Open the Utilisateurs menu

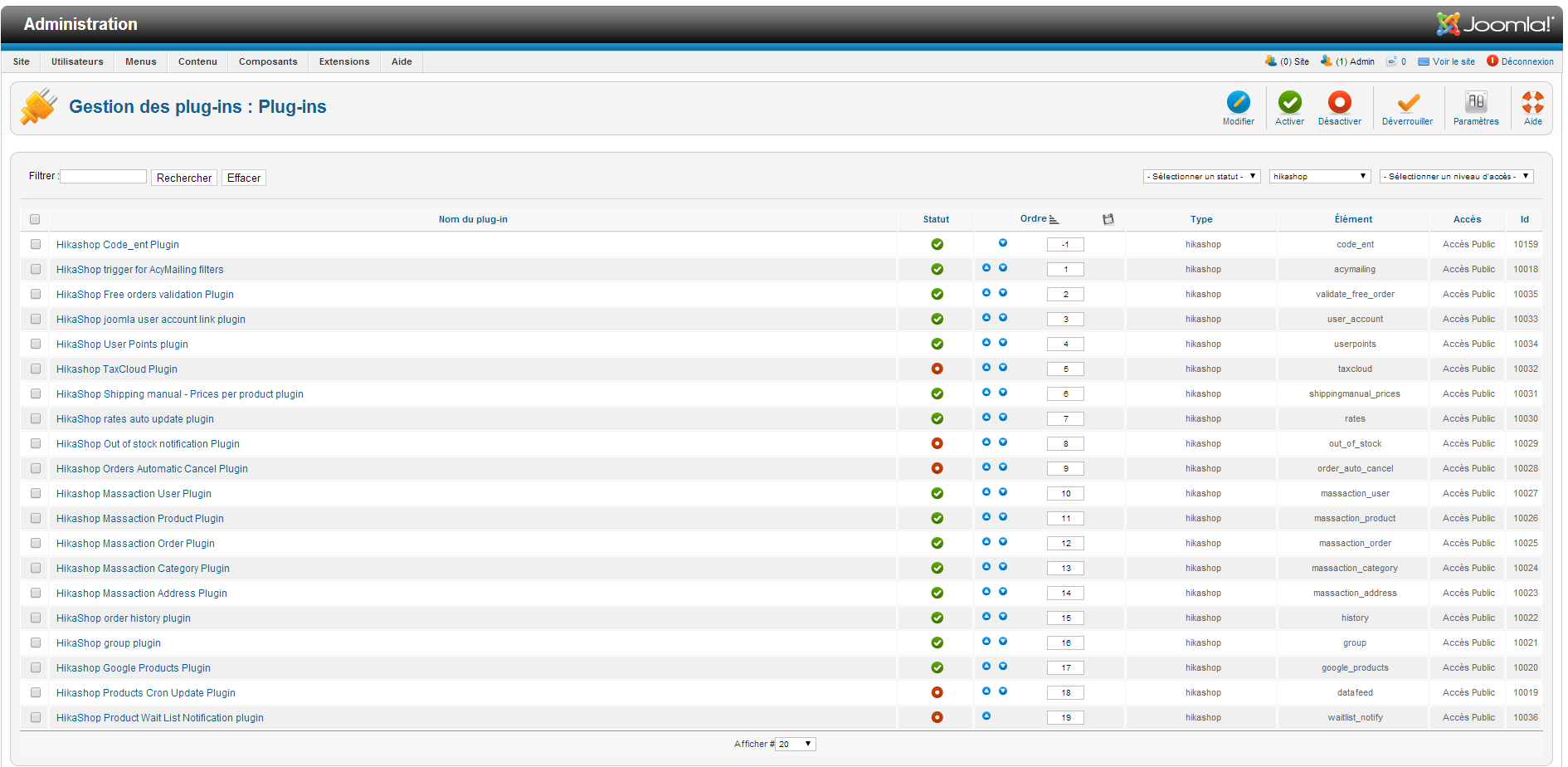click(77, 61)
